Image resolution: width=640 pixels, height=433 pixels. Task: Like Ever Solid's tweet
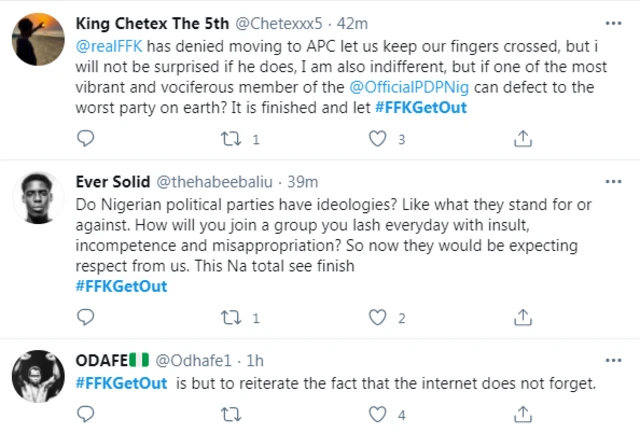377,318
